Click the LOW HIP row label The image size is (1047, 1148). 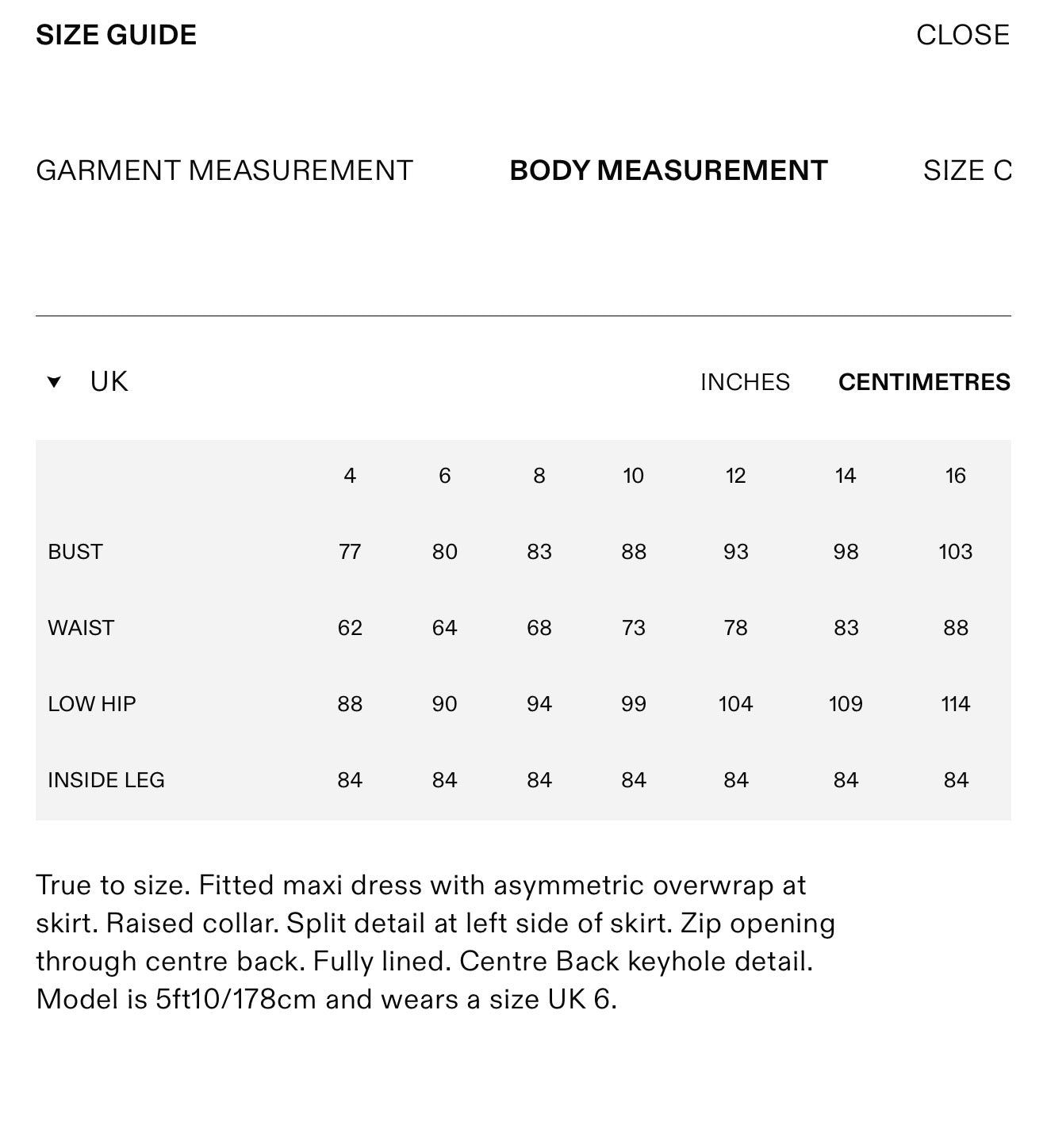pyautogui.click(x=92, y=704)
